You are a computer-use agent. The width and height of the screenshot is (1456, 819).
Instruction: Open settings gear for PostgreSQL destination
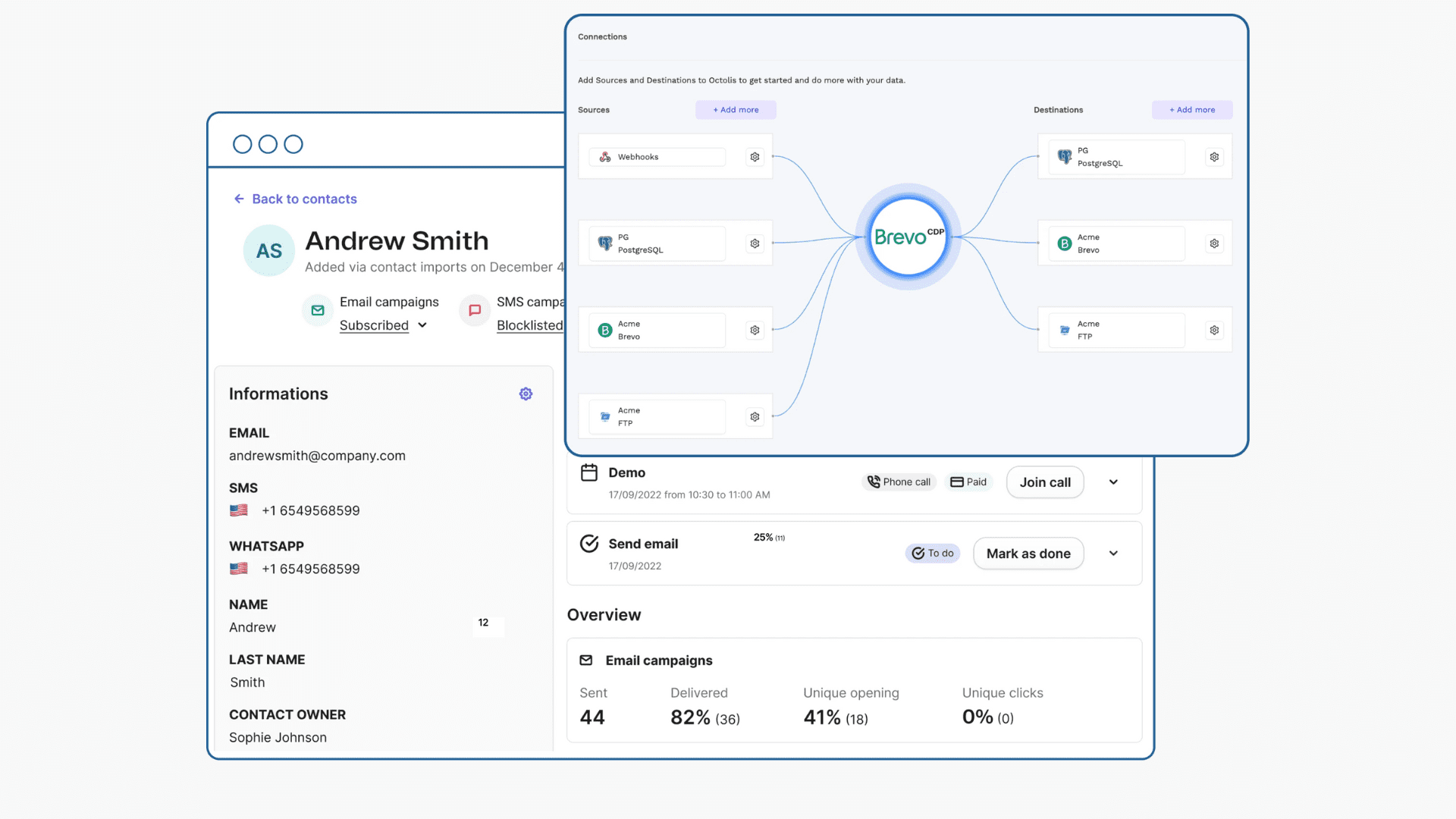[1214, 157]
